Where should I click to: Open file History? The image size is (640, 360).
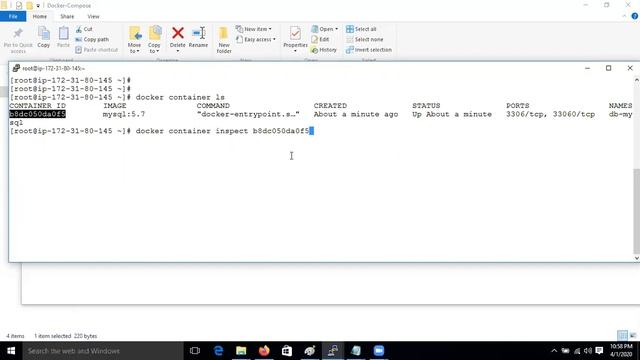coord(324,50)
